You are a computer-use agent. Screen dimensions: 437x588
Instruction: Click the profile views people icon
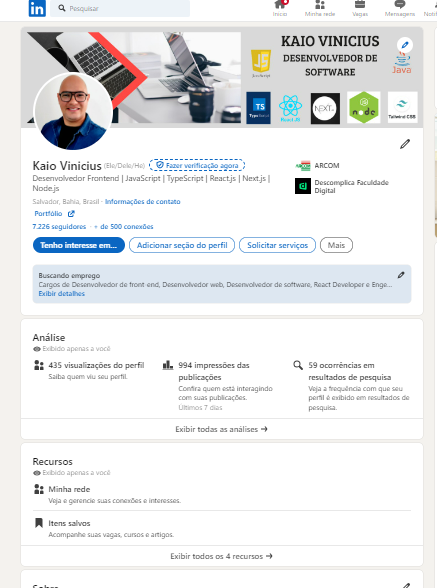(x=39, y=365)
